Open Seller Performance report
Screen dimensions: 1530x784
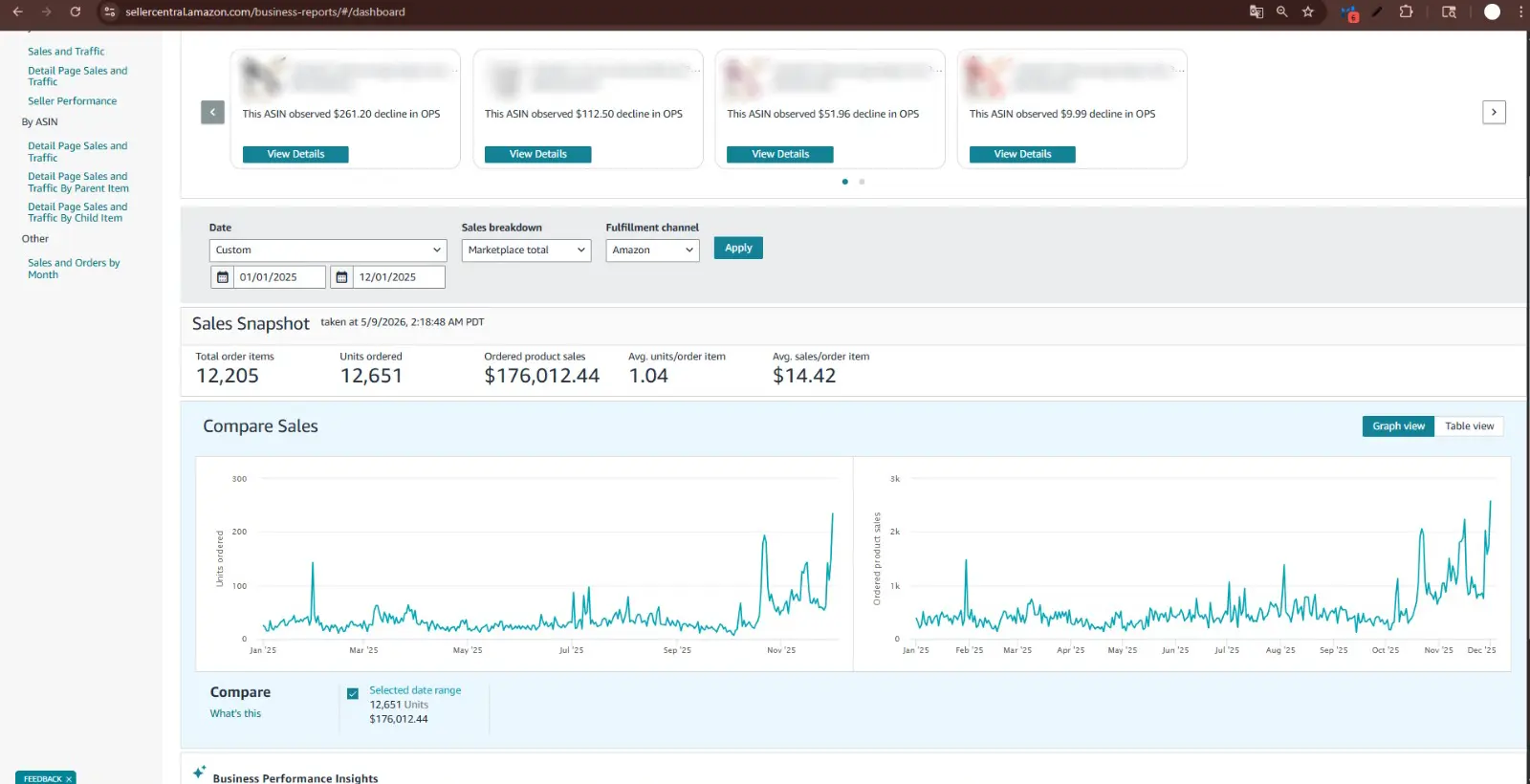click(72, 101)
